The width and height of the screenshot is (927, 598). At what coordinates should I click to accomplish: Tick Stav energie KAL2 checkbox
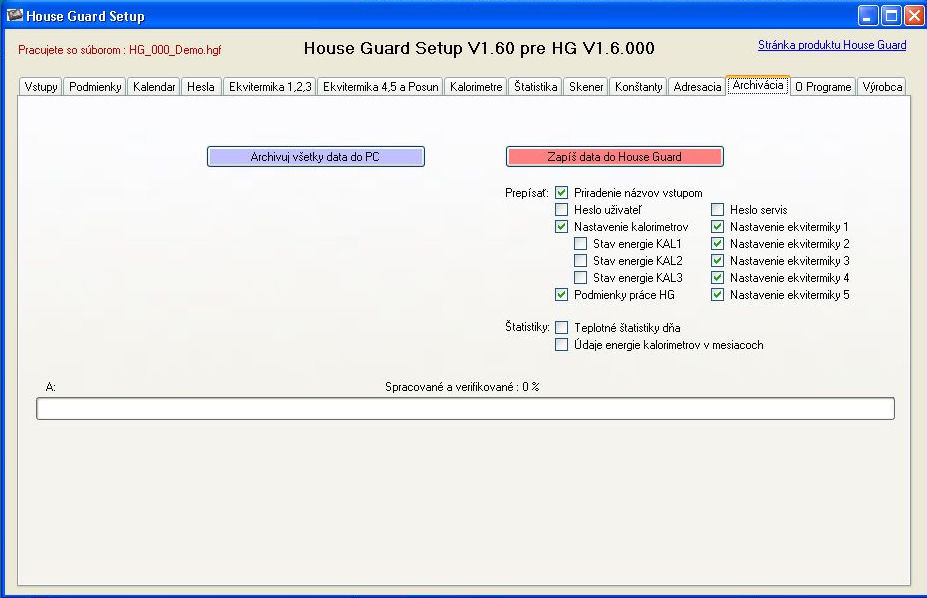click(x=581, y=261)
